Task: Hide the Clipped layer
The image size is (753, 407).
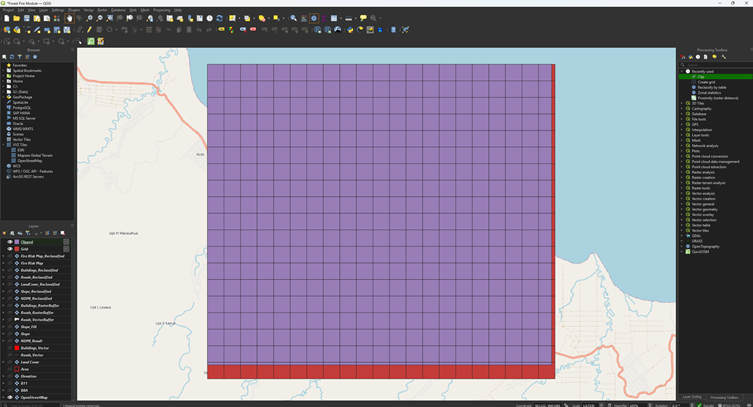Action: coord(11,242)
